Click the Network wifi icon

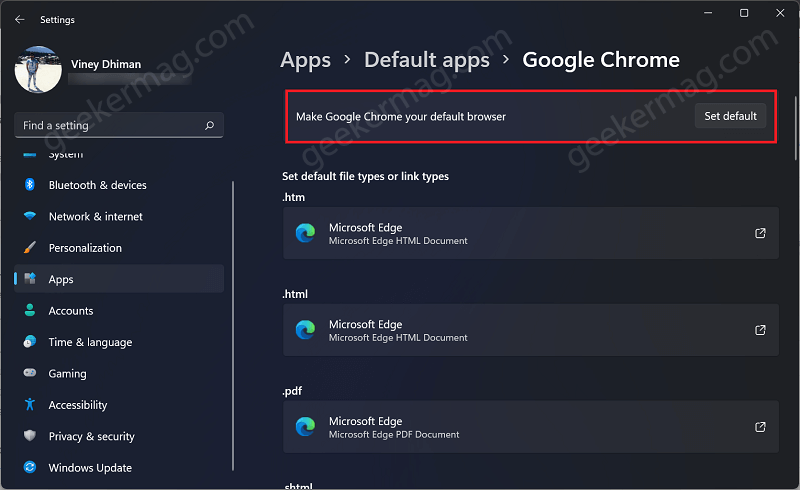coord(30,216)
